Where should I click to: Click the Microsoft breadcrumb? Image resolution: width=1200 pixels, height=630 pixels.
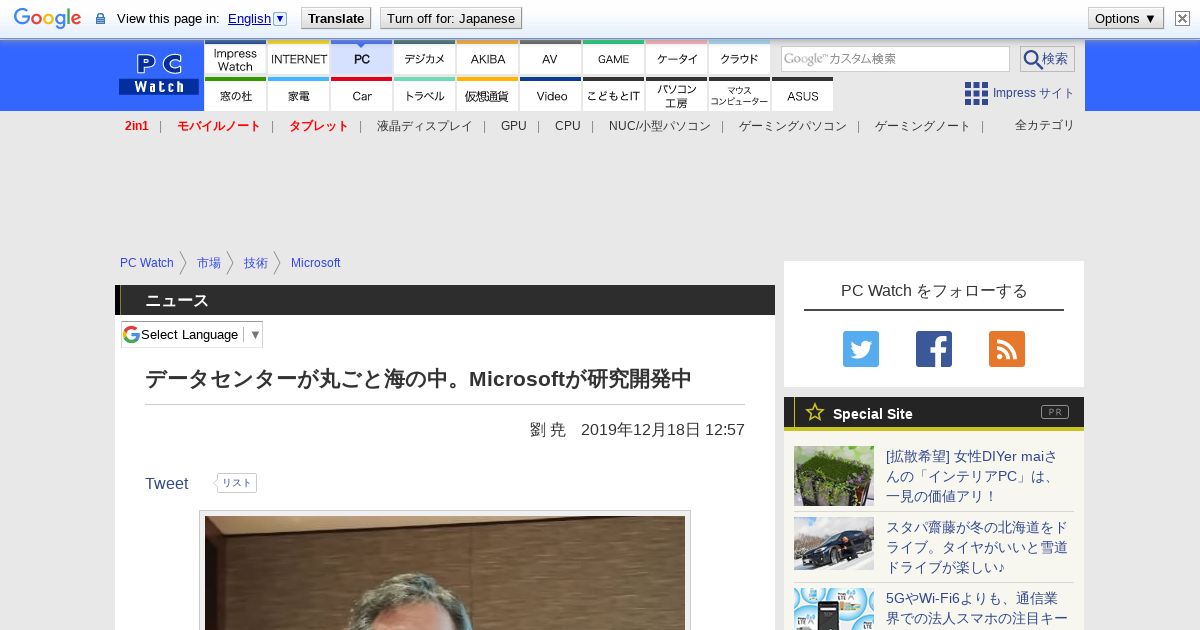[316, 263]
